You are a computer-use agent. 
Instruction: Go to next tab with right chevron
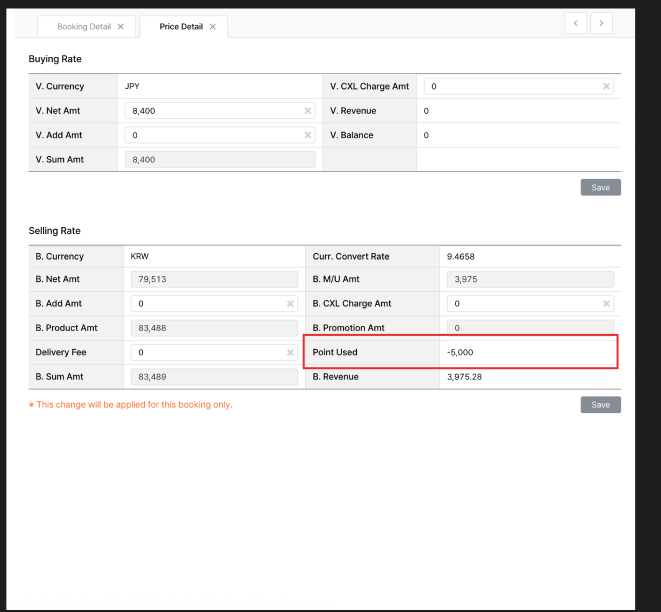coord(601,23)
